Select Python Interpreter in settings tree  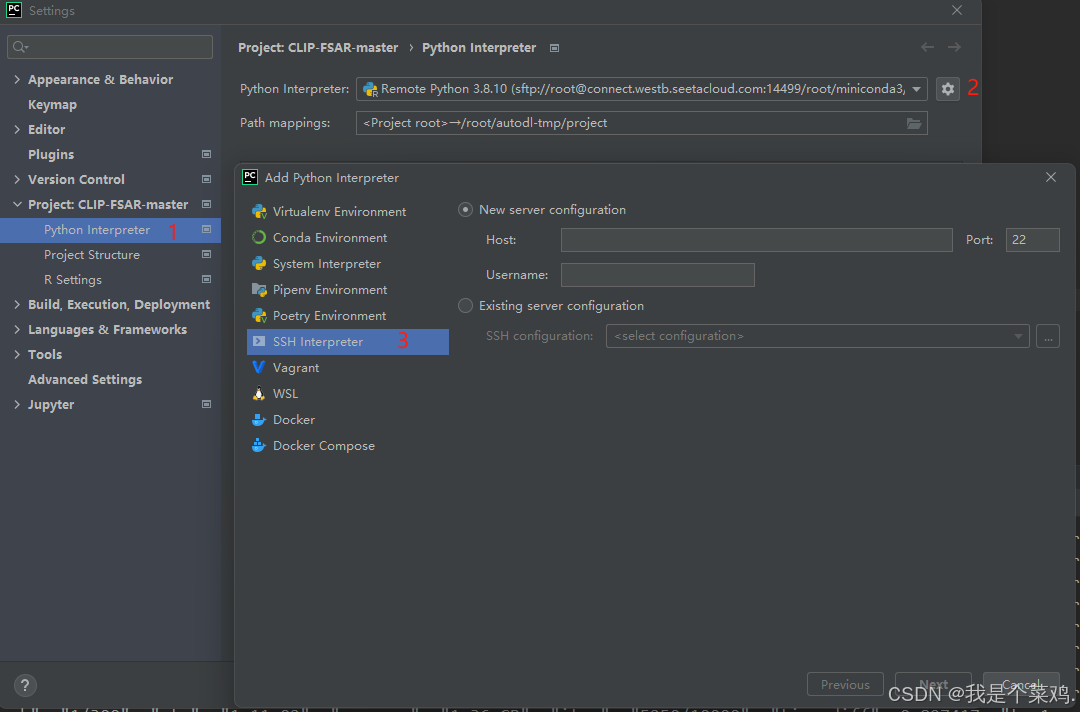(110, 230)
